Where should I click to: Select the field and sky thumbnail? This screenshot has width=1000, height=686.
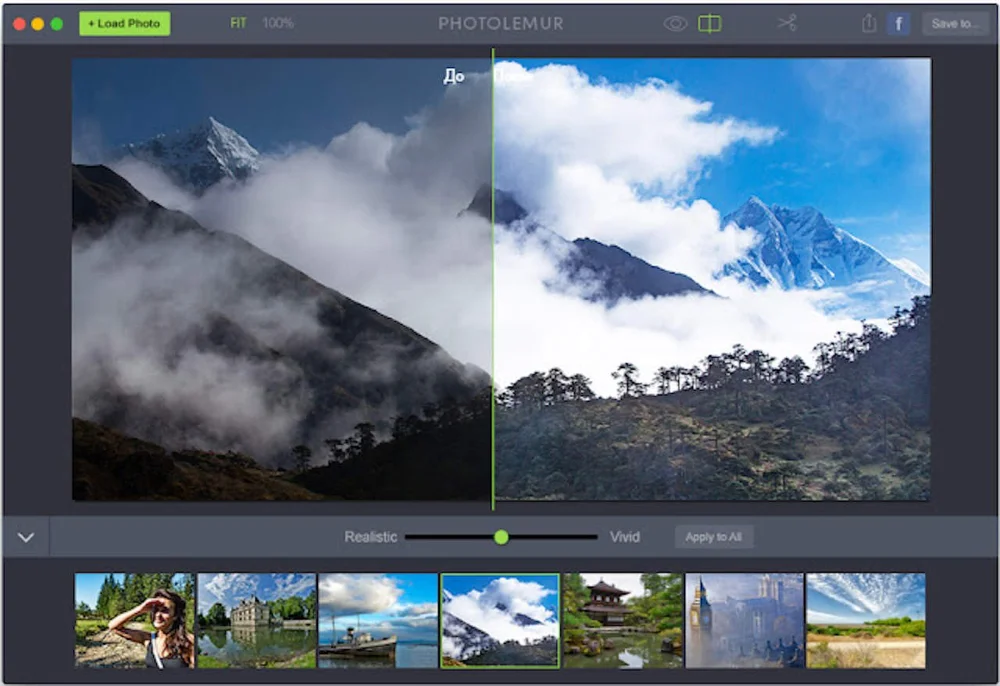865,620
